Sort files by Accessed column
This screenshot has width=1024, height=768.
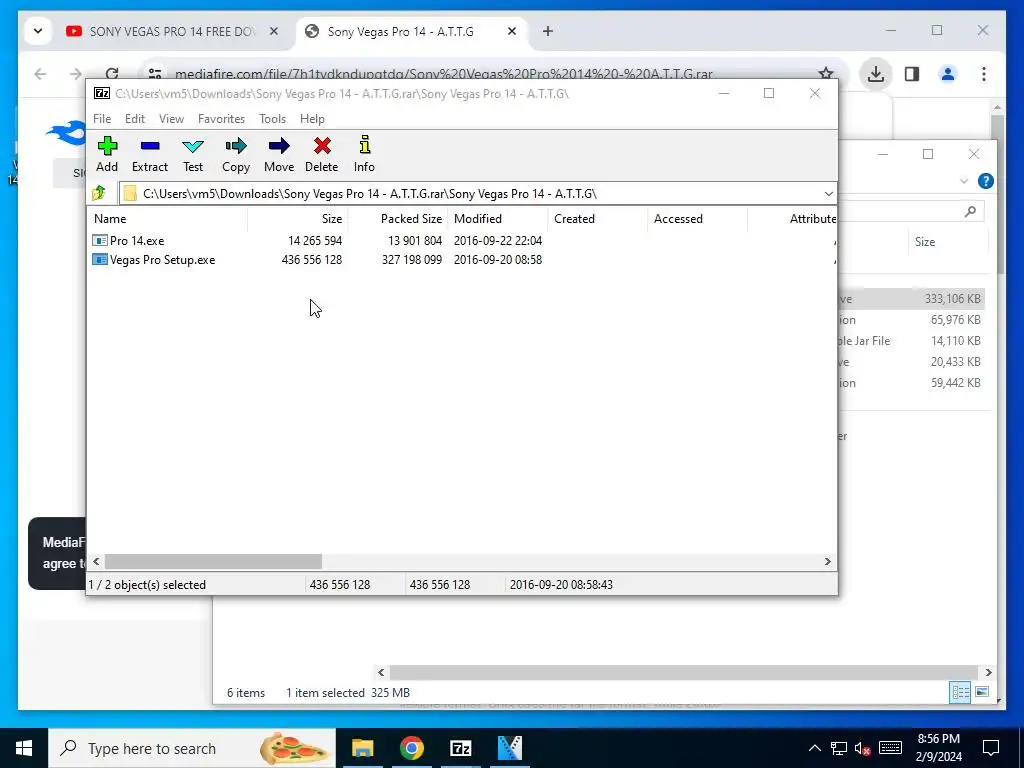click(697, 219)
